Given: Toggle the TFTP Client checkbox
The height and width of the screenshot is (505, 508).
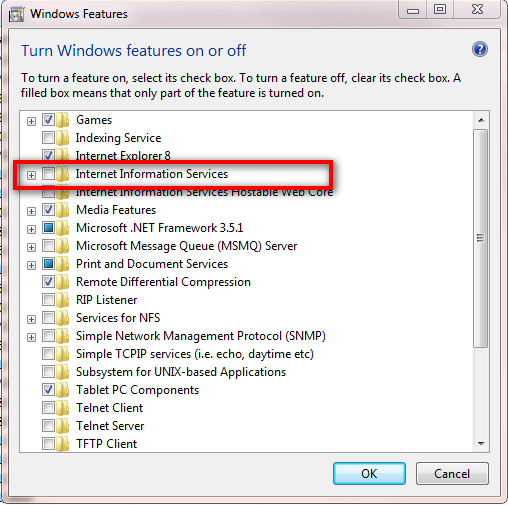Looking at the screenshot, I should (x=48, y=444).
